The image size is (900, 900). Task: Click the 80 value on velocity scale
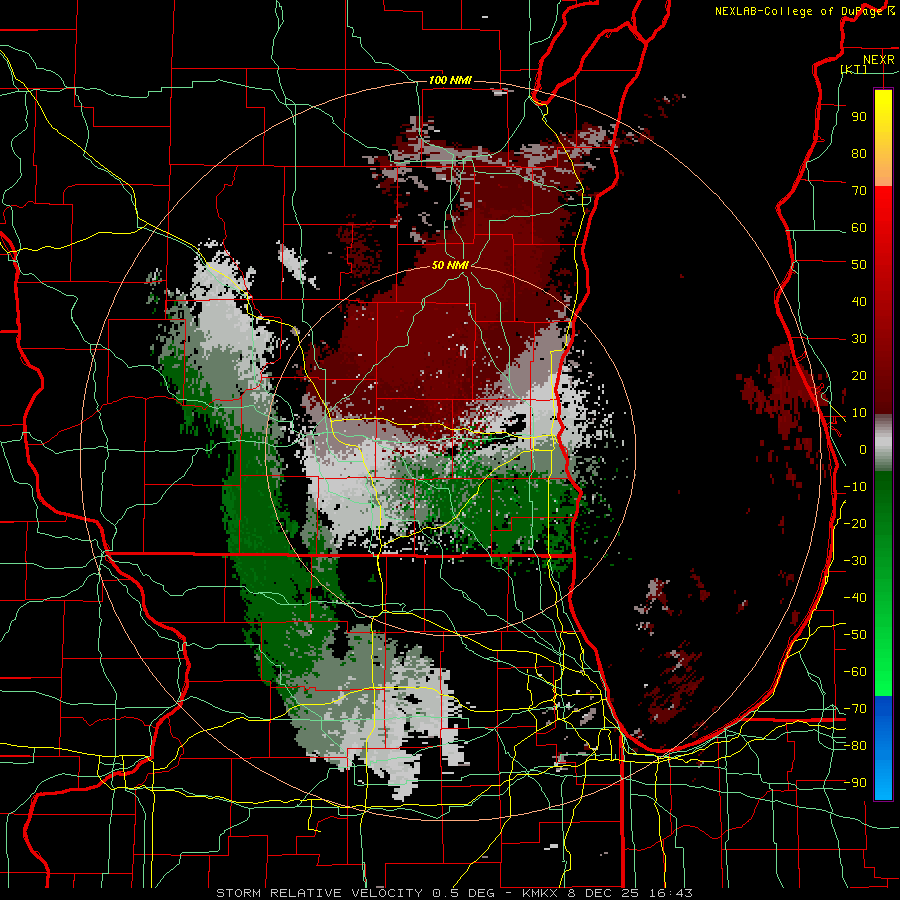click(x=859, y=153)
